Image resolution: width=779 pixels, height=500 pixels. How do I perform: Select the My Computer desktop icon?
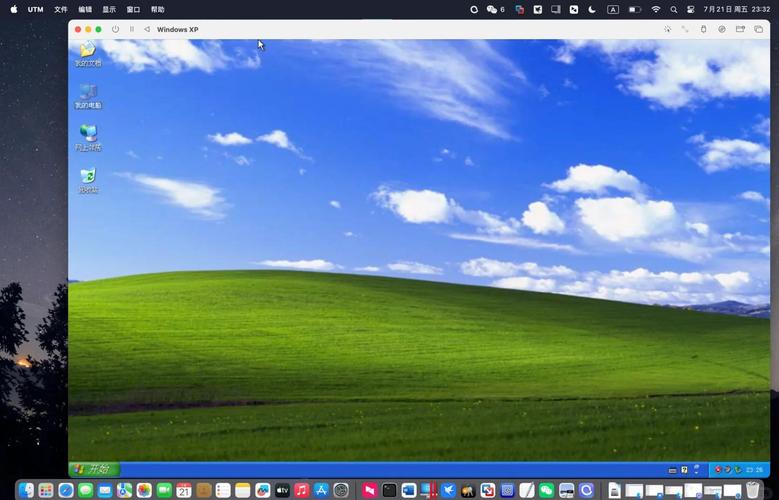(88, 96)
